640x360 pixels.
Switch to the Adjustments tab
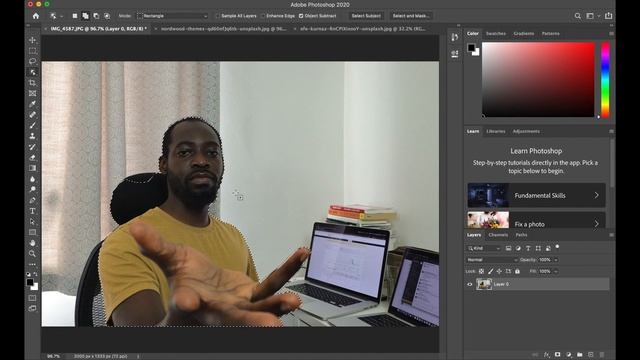526,131
